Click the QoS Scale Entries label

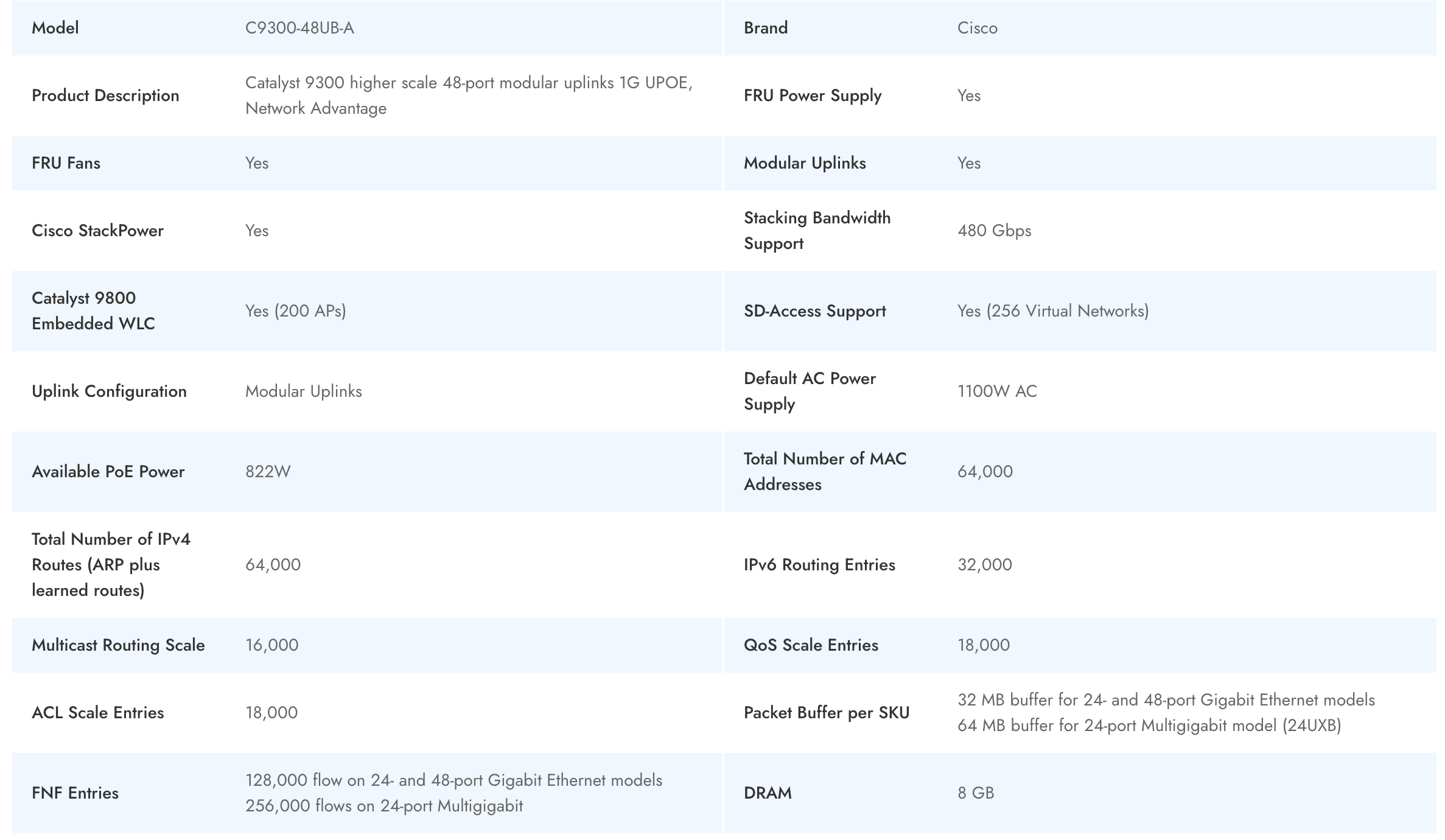(811, 645)
